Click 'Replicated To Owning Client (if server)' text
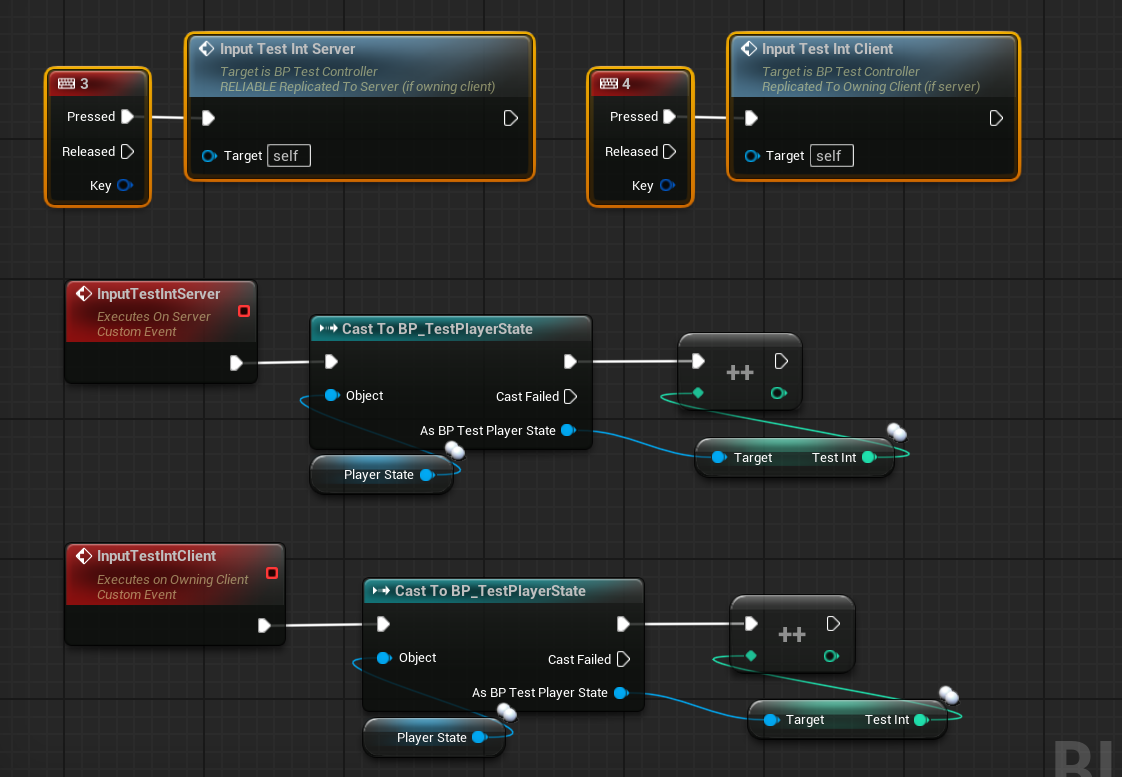The width and height of the screenshot is (1122, 777). tap(871, 87)
